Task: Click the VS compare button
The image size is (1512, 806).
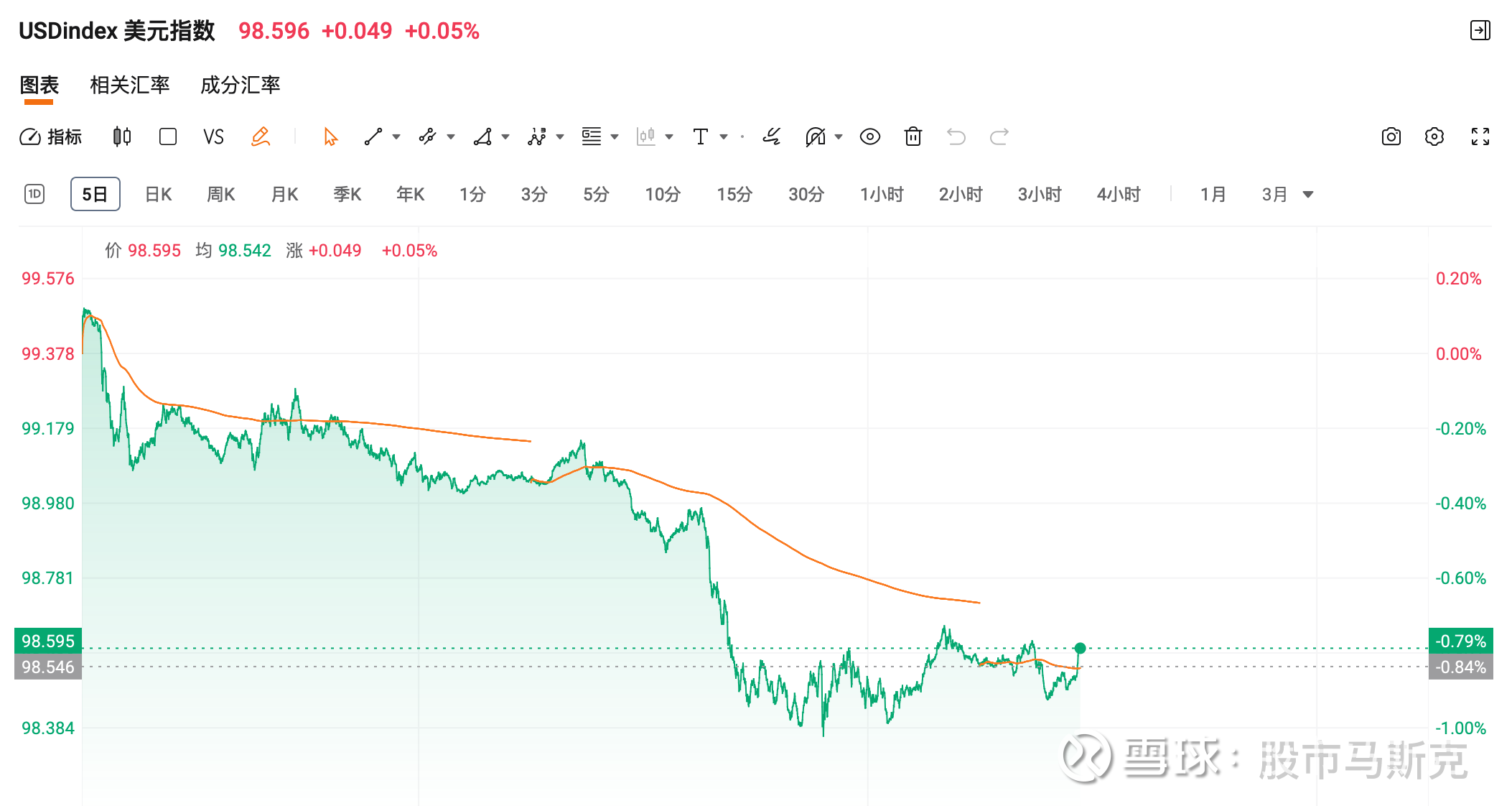Action: [213, 136]
